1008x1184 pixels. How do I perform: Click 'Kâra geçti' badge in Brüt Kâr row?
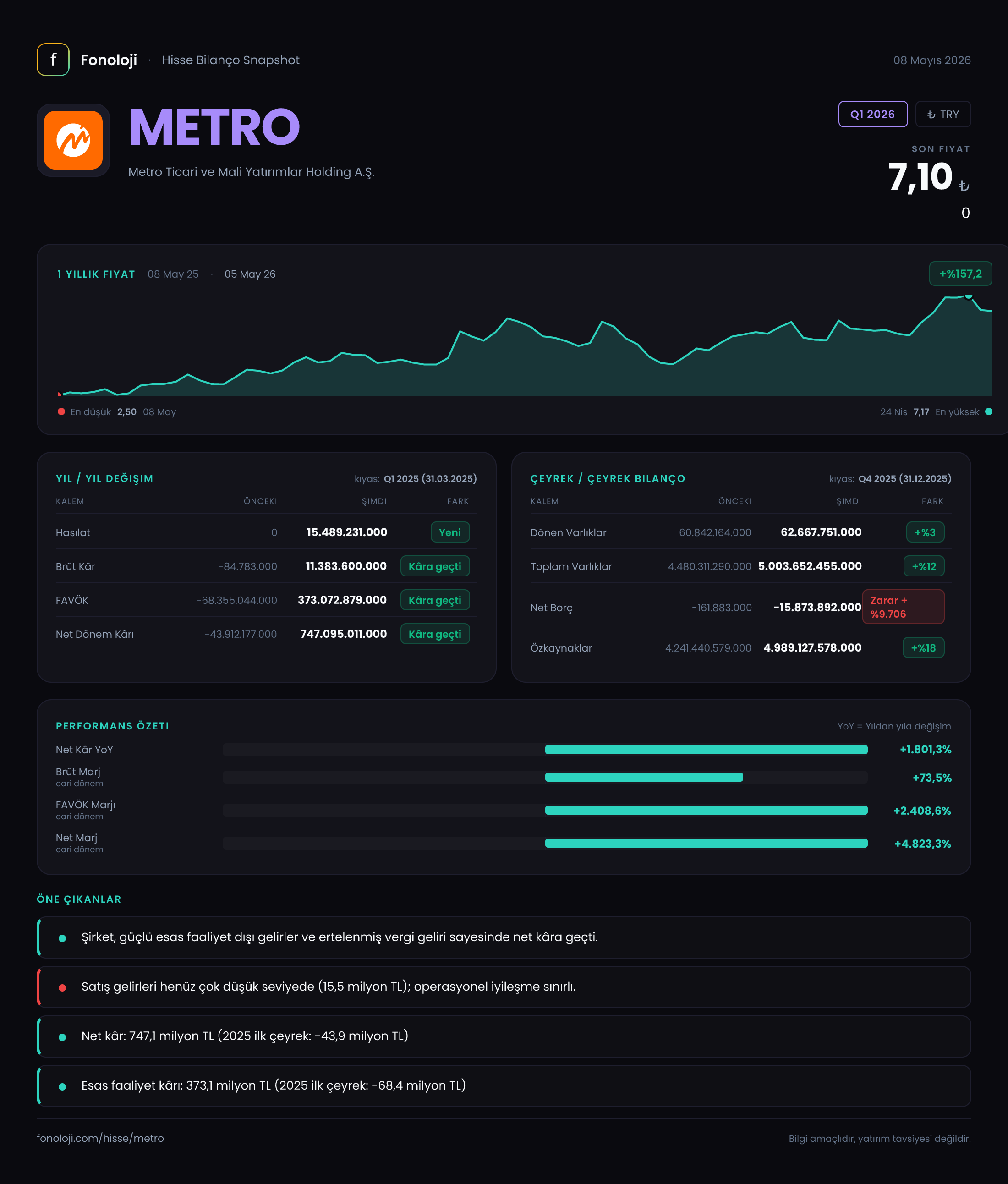pos(435,566)
